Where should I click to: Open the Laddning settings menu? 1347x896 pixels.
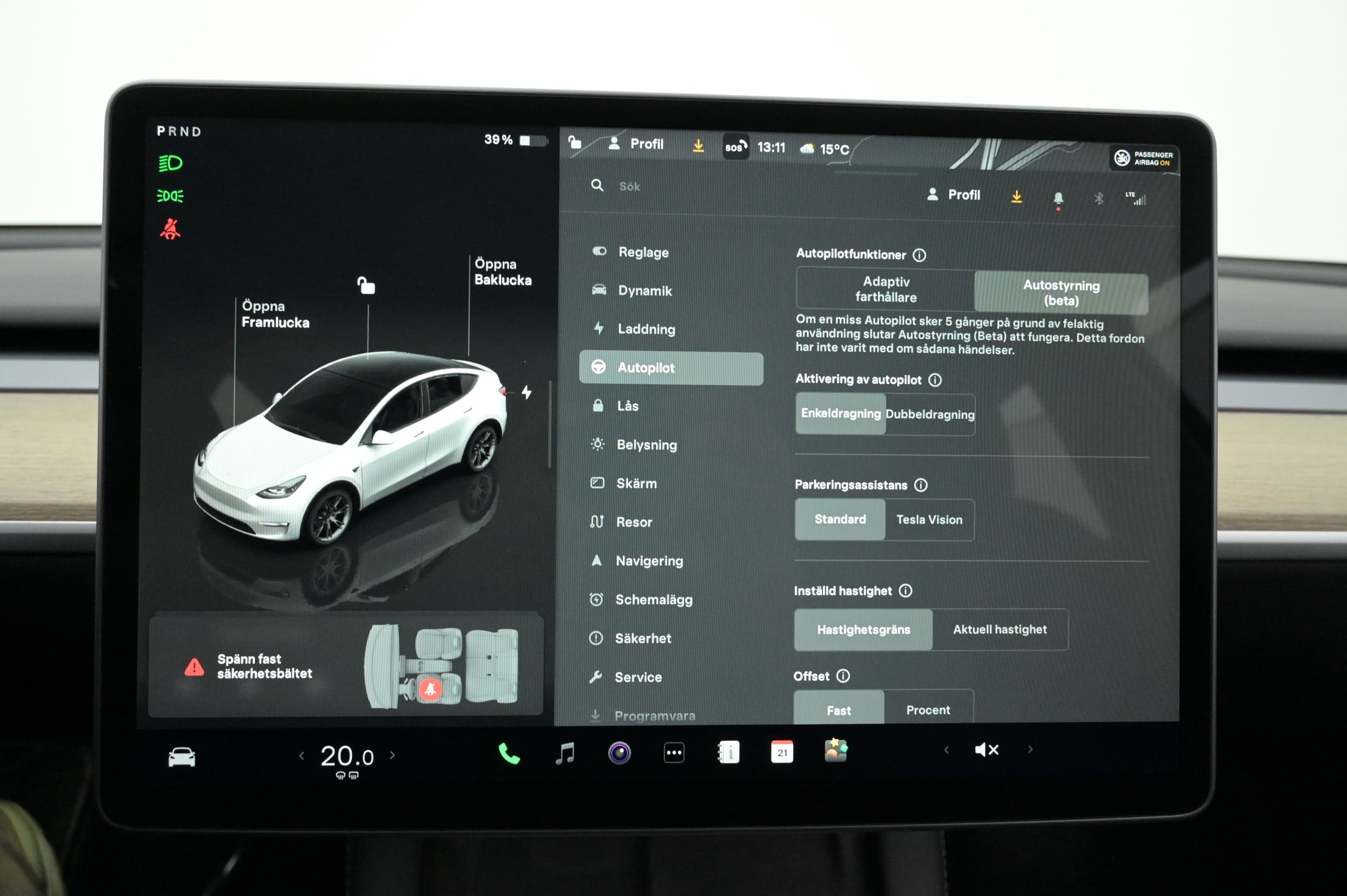(646, 329)
